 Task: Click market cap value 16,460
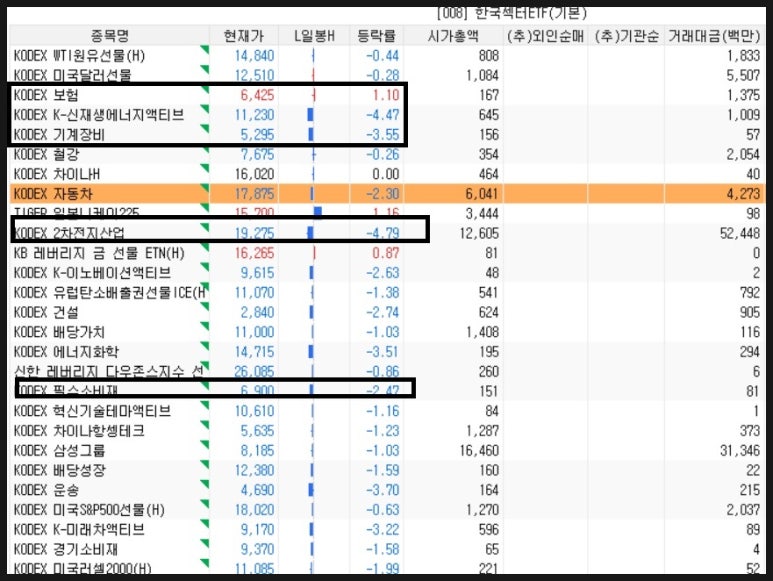(x=479, y=450)
